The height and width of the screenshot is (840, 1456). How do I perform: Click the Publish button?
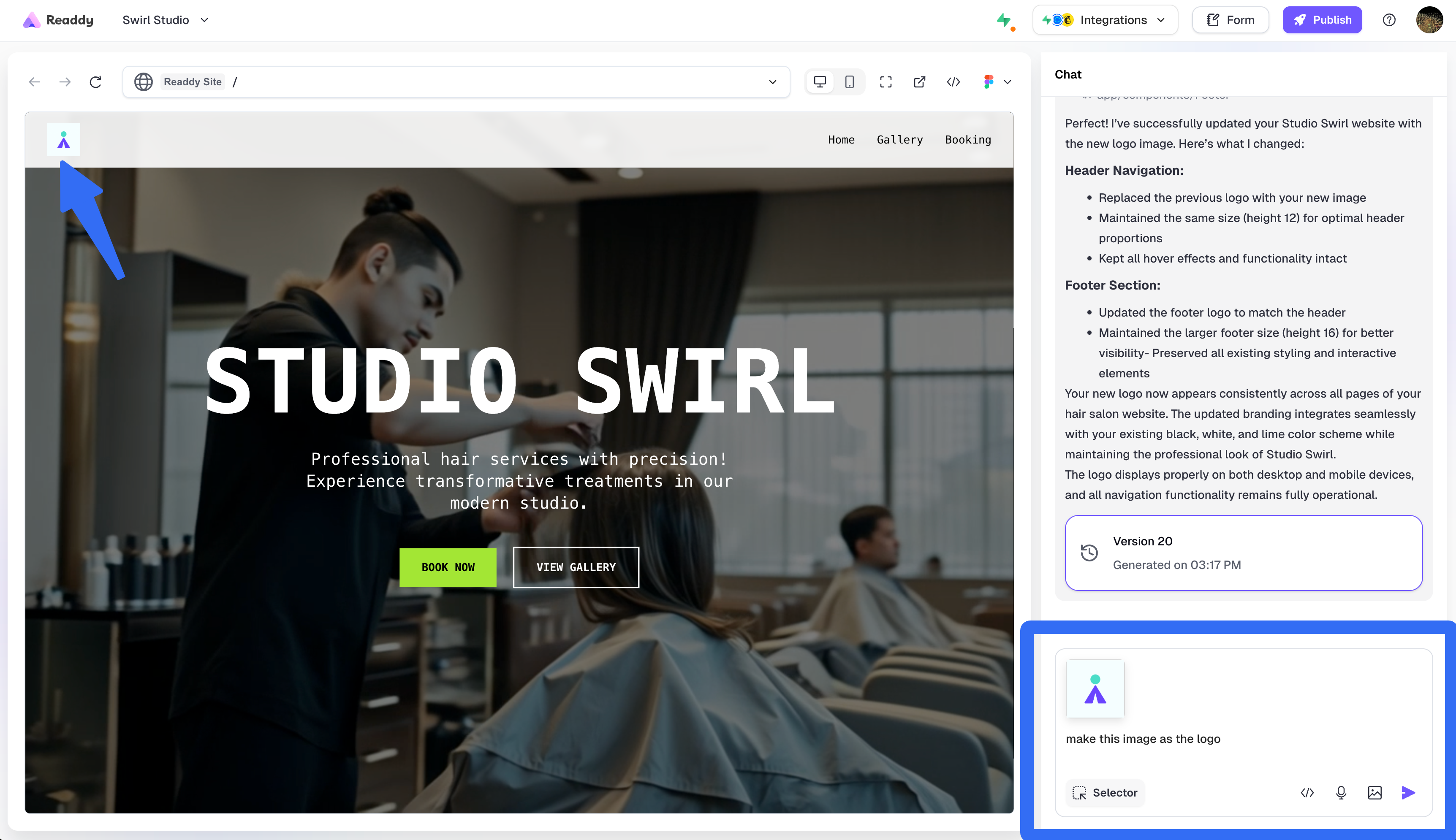tap(1322, 20)
